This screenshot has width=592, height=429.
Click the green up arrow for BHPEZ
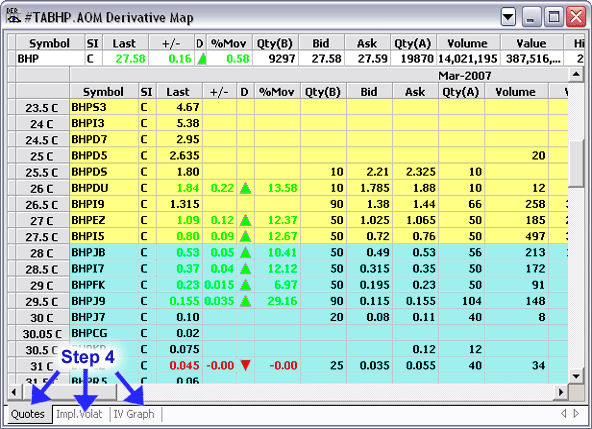point(245,220)
